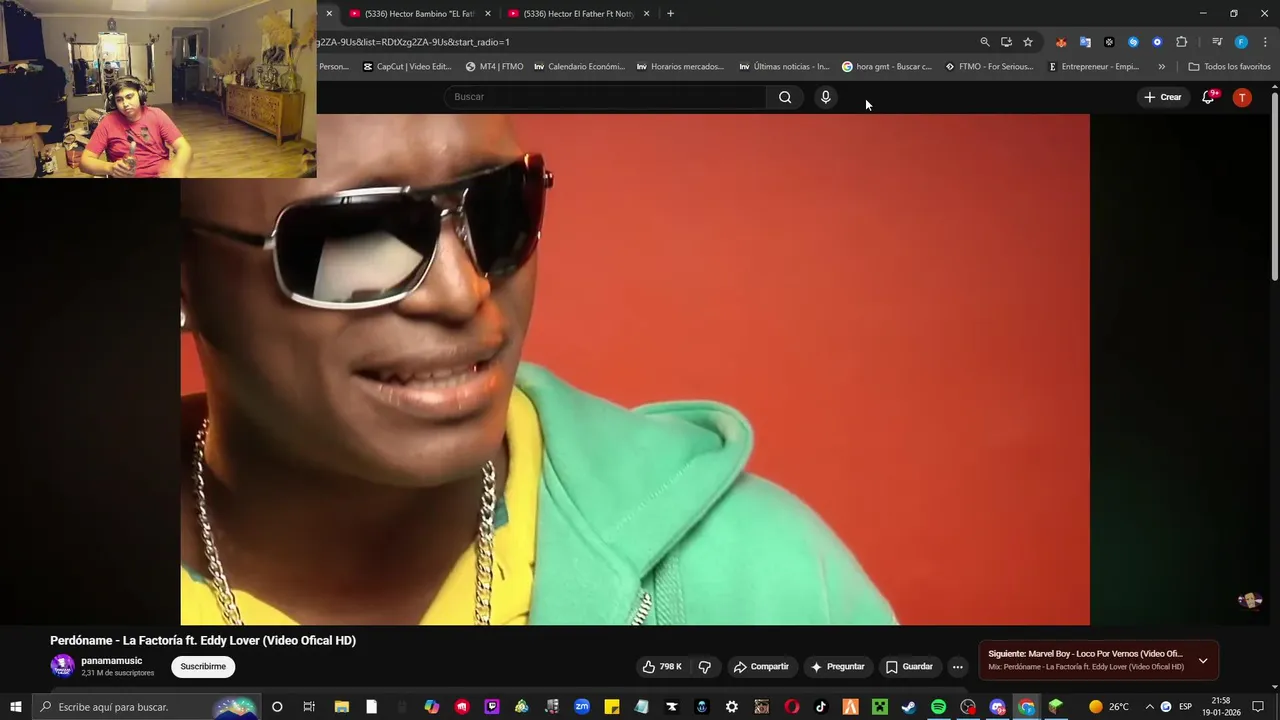Click the Crear button
This screenshot has height=720, width=1280.
click(1162, 97)
